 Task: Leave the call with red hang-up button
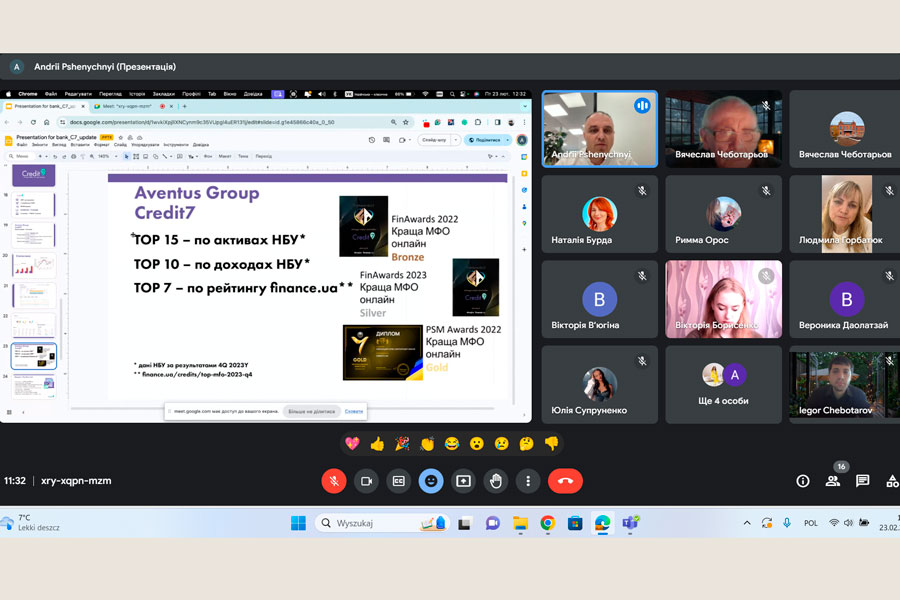[x=565, y=481]
